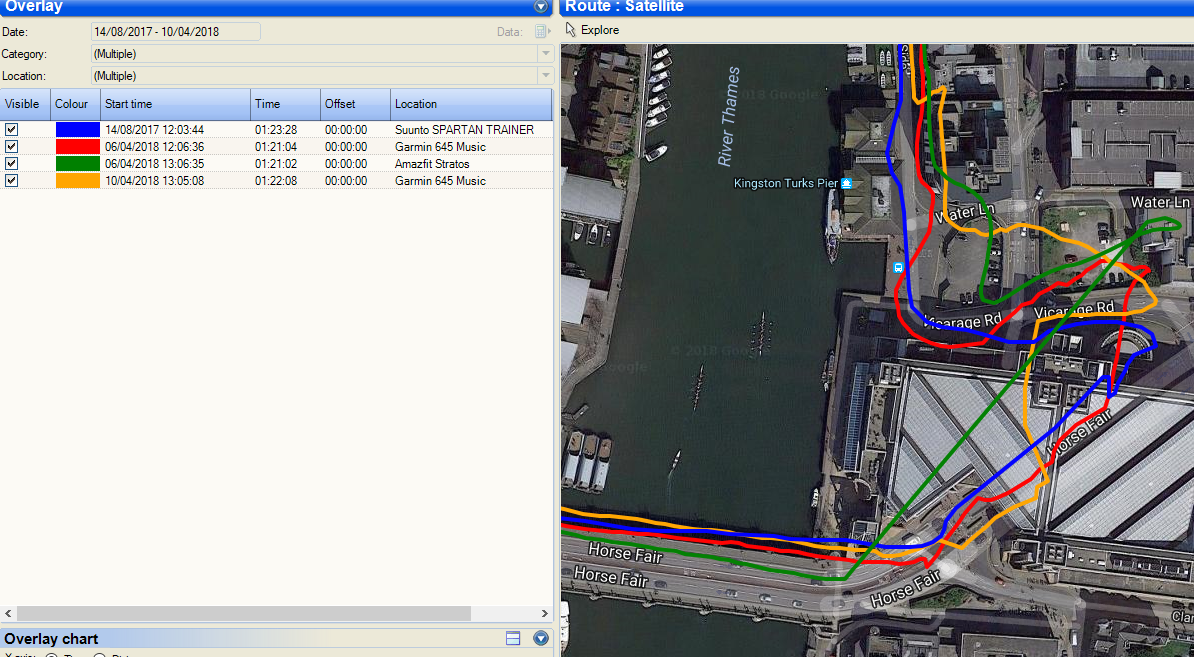Click Garmin 645 Music in the orange row
Viewport: 1194px width, 657px height.
pos(440,181)
